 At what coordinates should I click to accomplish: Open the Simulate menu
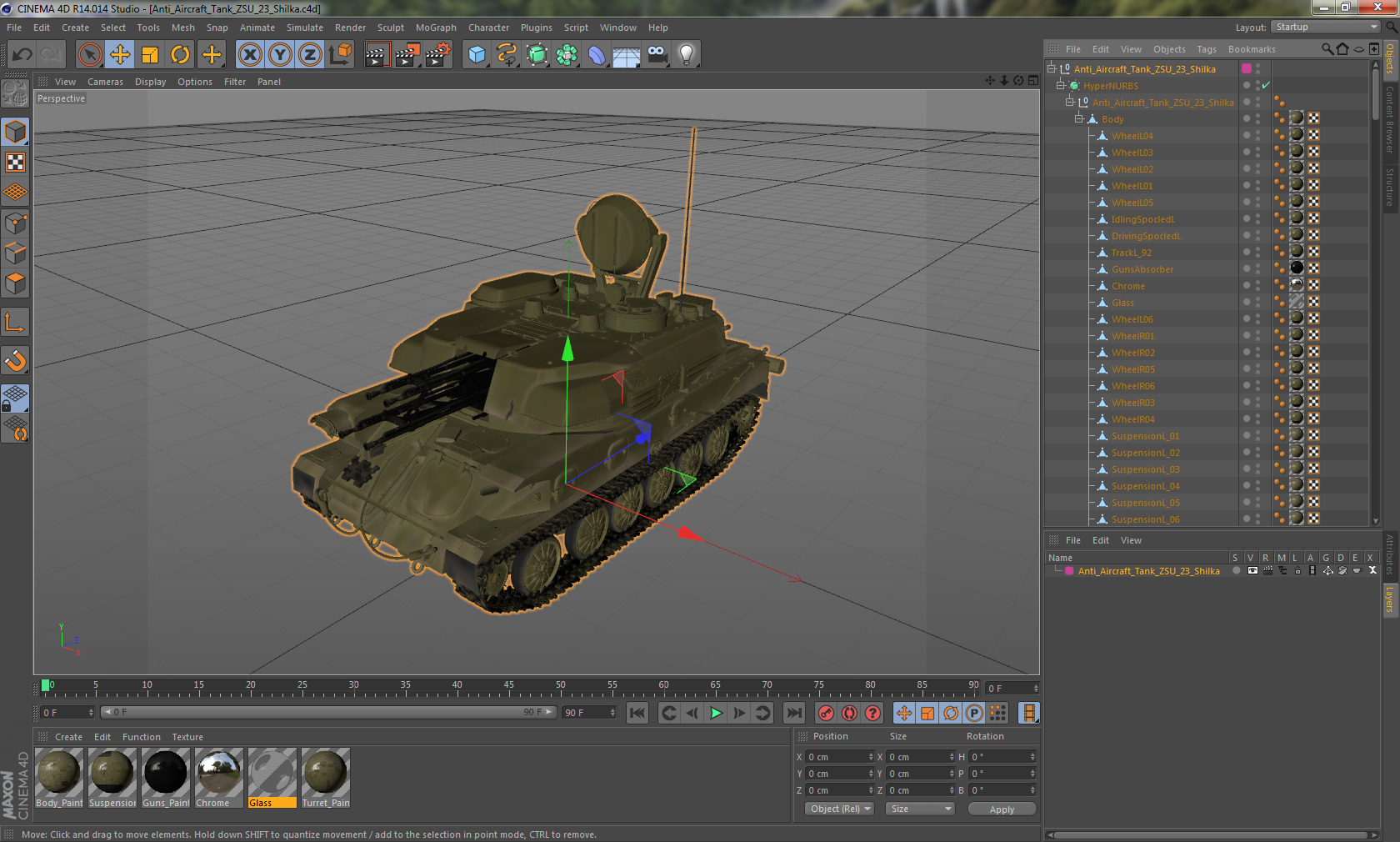coord(305,28)
